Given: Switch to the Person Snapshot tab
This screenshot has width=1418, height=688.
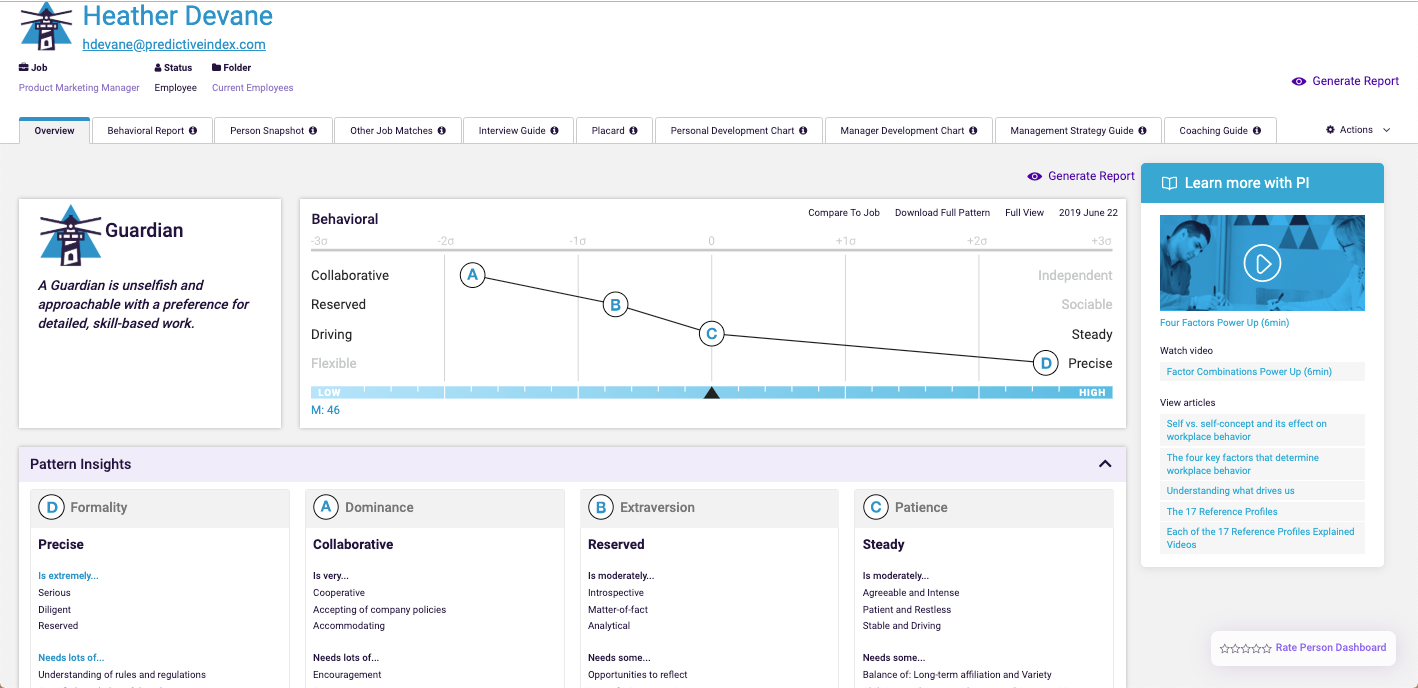Looking at the screenshot, I should click(x=273, y=131).
